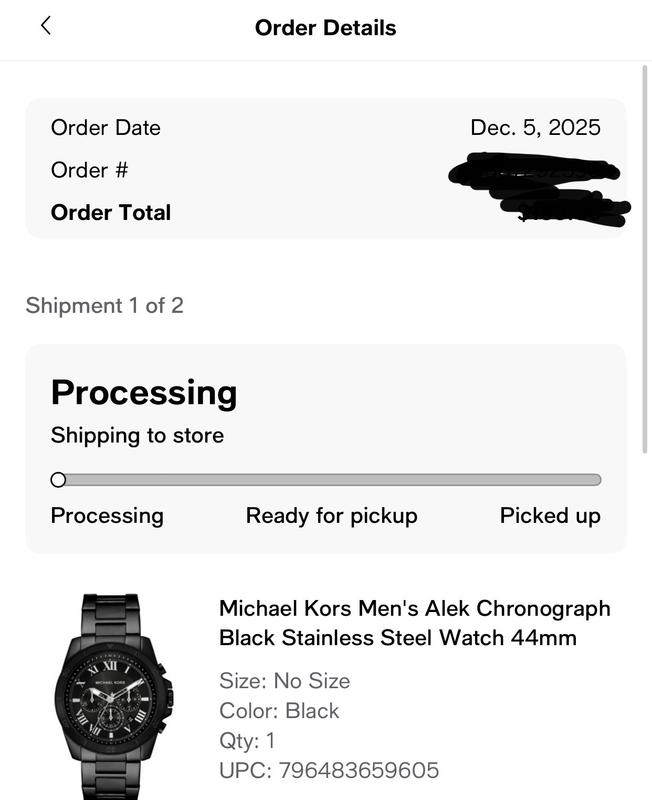652x800 pixels.
Task: Tap the back arrow icon
Action: 46,27
